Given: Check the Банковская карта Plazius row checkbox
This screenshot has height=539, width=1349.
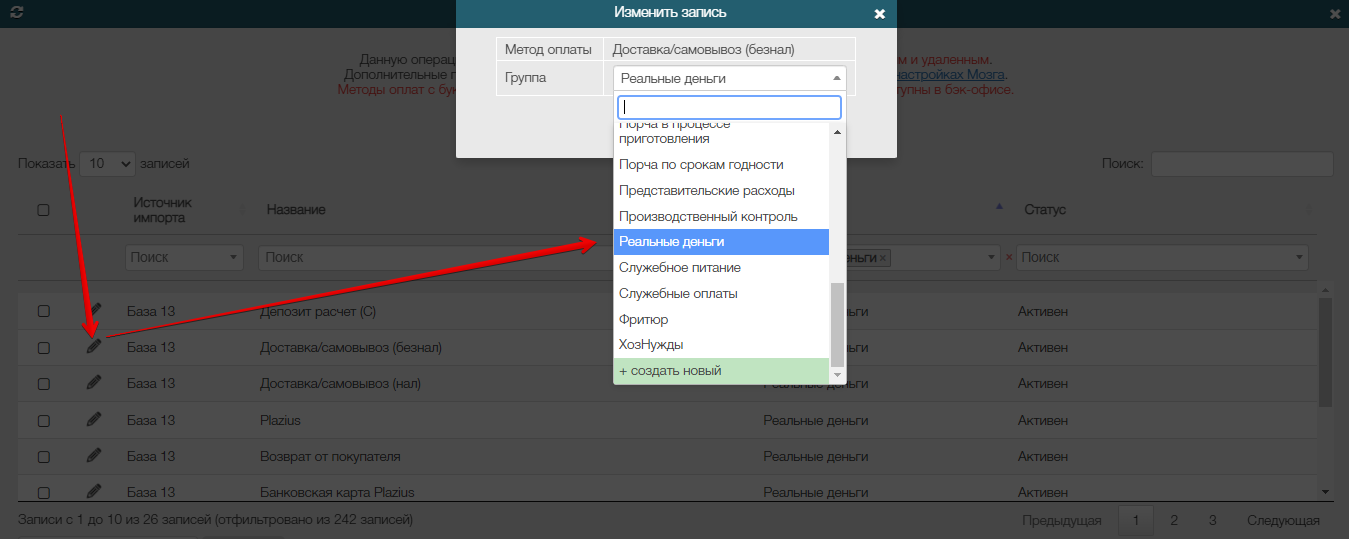Looking at the screenshot, I should click(43, 492).
